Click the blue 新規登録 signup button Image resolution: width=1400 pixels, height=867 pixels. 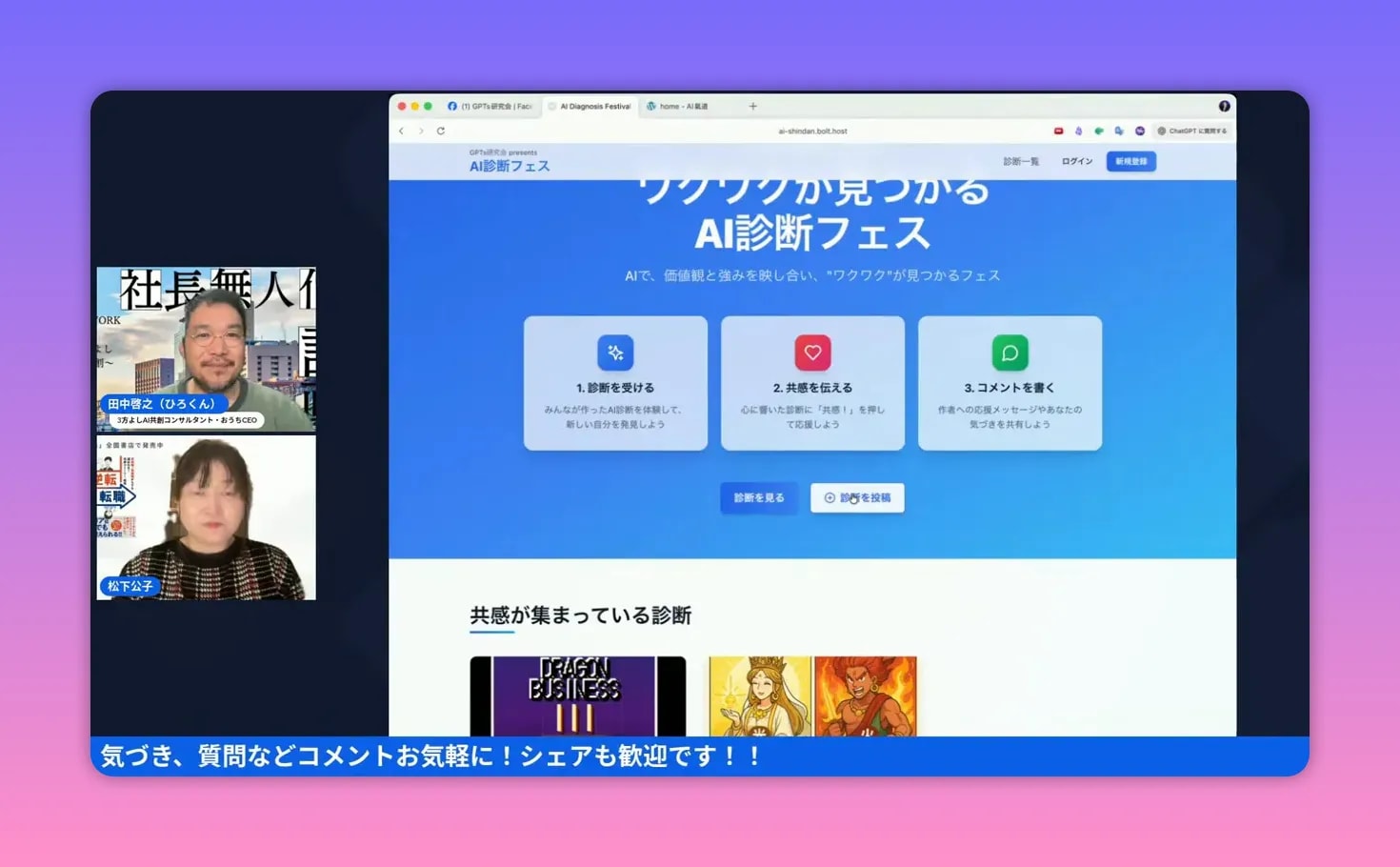tap(1130, 161)
